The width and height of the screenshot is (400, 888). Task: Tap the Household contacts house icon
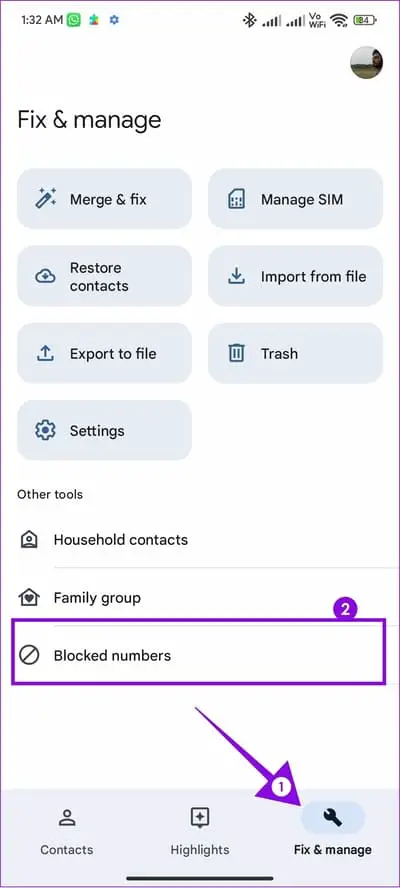click(29, 540)
